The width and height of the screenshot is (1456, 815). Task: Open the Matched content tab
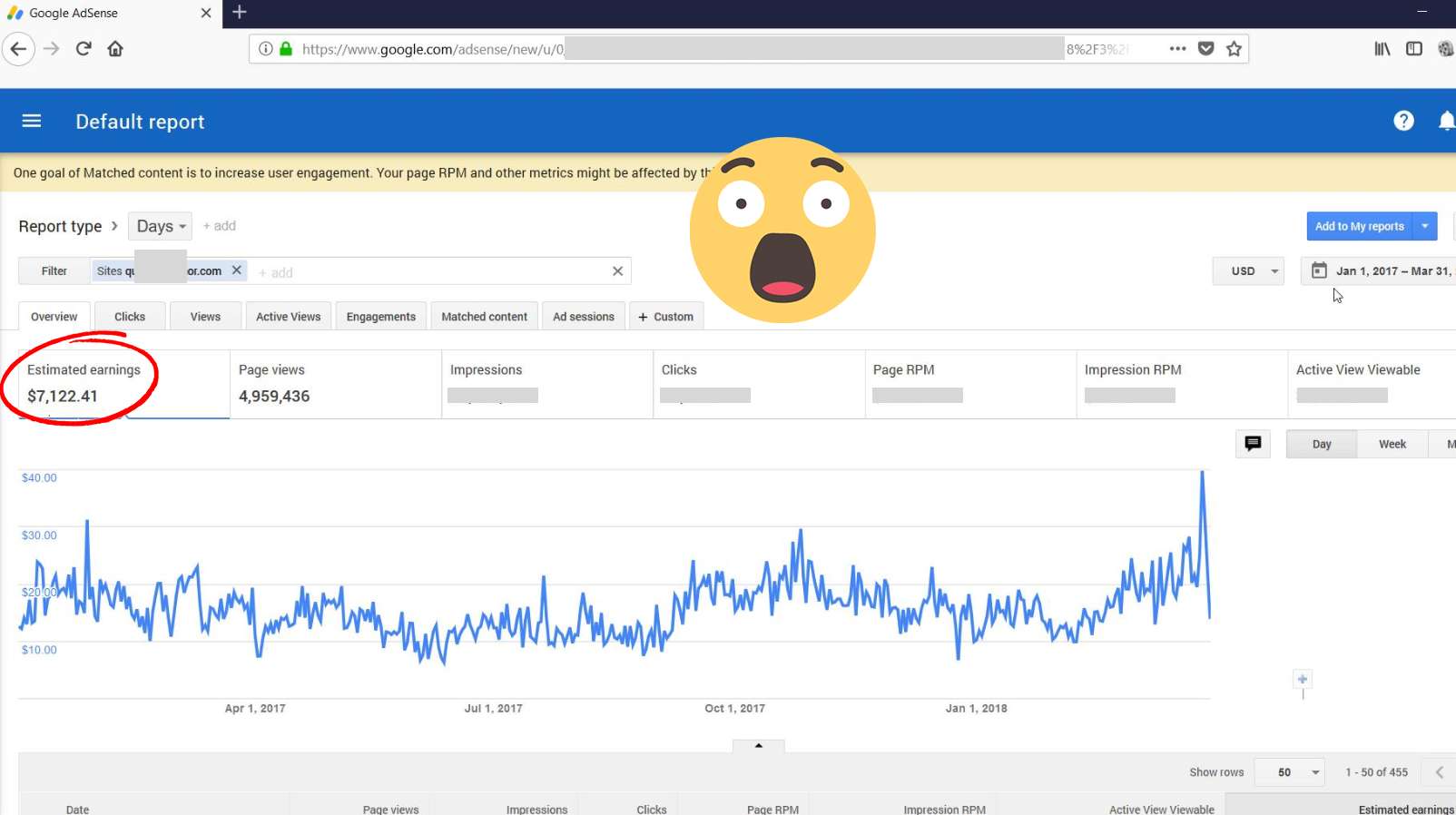click(x=484, y=317)
